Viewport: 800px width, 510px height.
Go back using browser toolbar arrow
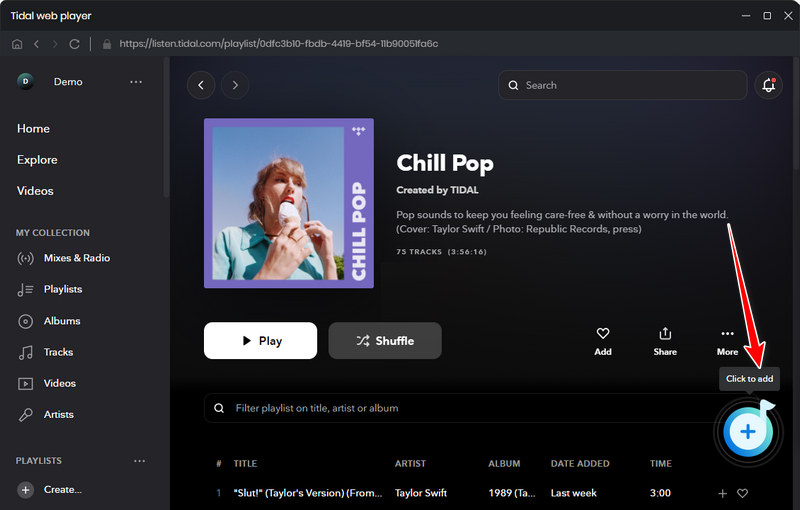tap(36, 44)
